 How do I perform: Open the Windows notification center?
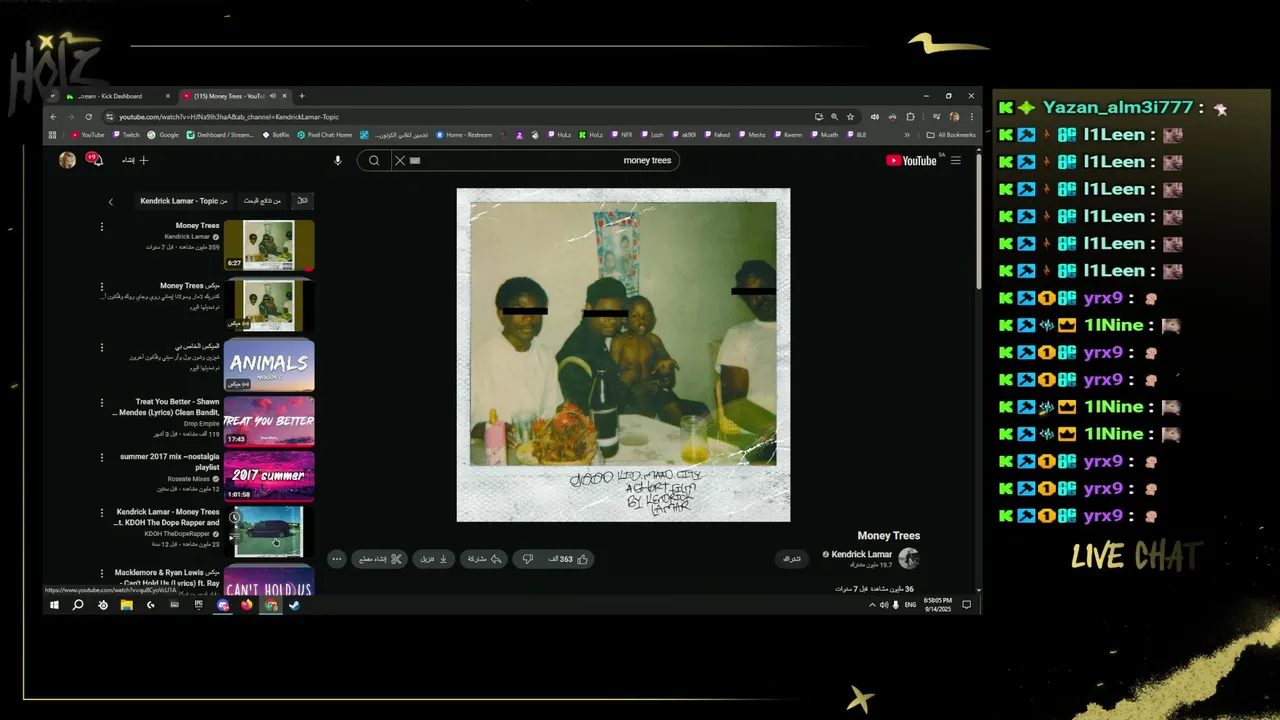(x=966, y=605)
